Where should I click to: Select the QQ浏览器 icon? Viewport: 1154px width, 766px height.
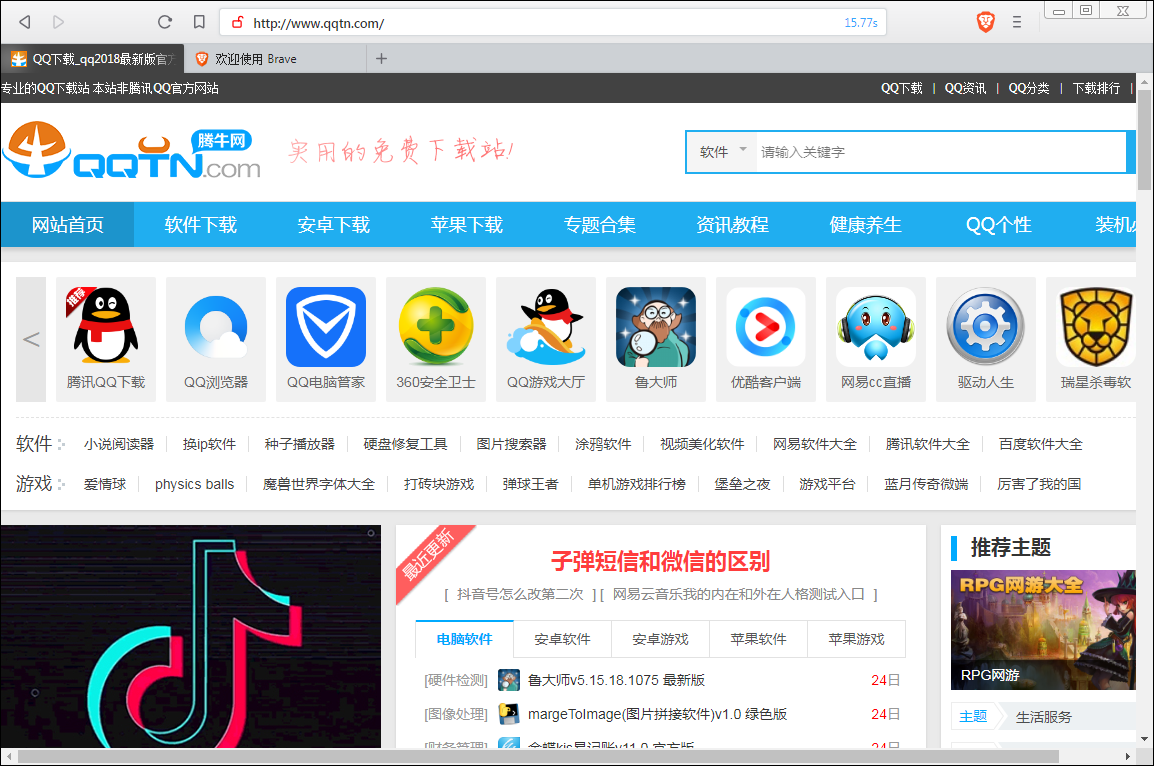point(215,327)
